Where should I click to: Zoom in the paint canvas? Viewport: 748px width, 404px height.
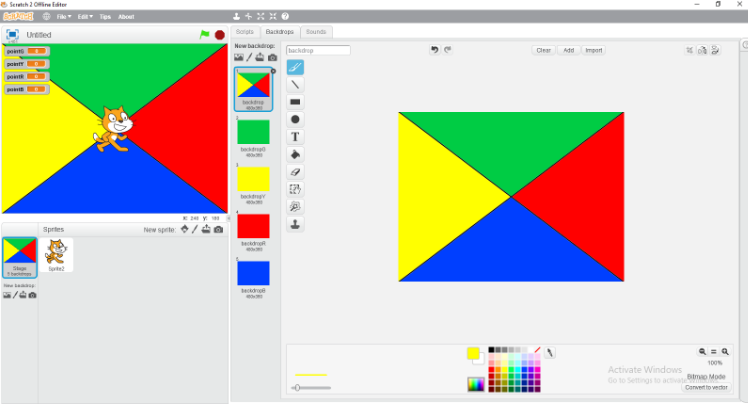725,352
